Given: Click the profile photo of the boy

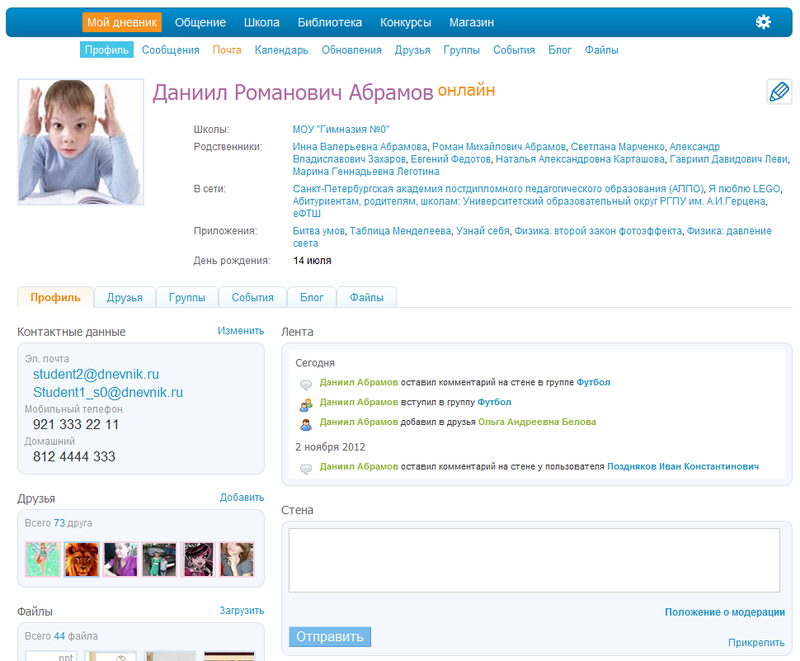Looking at the screenshot, I should (x=81, y=142).
